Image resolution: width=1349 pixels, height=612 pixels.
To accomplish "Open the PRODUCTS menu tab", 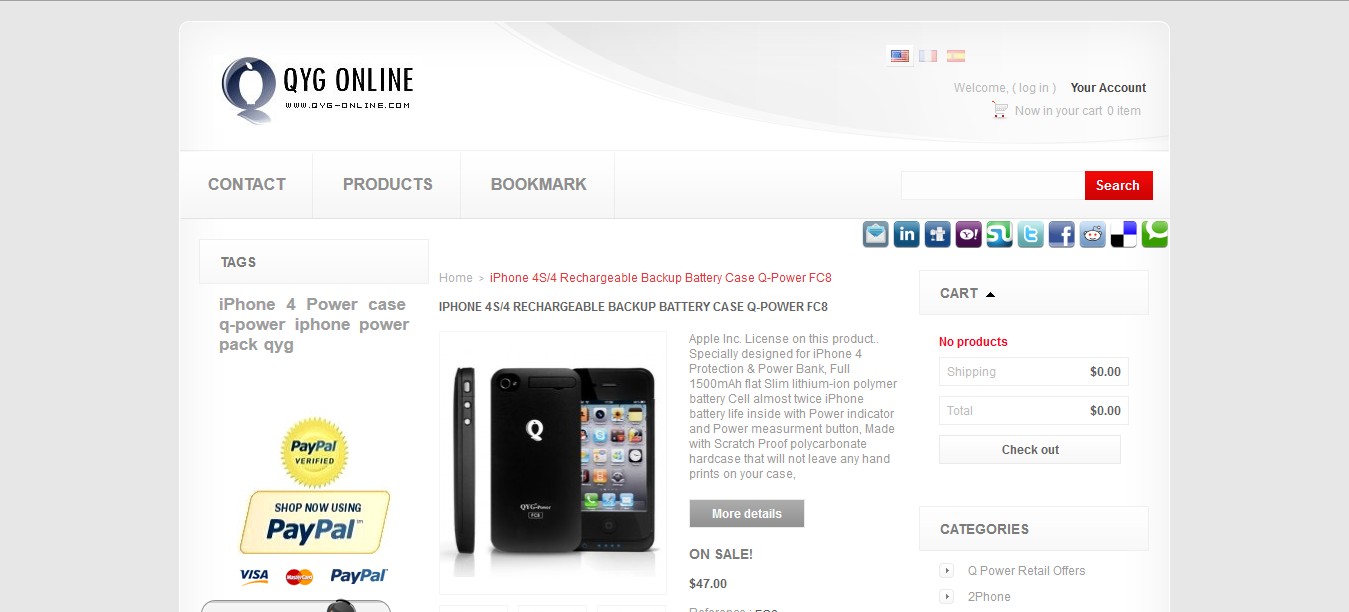I will (388, 184).
